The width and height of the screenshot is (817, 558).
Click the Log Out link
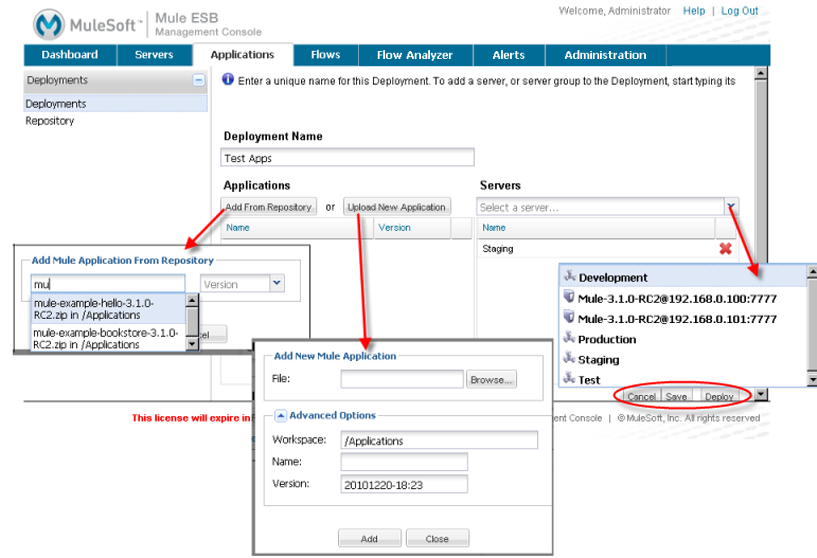point(739,11)
